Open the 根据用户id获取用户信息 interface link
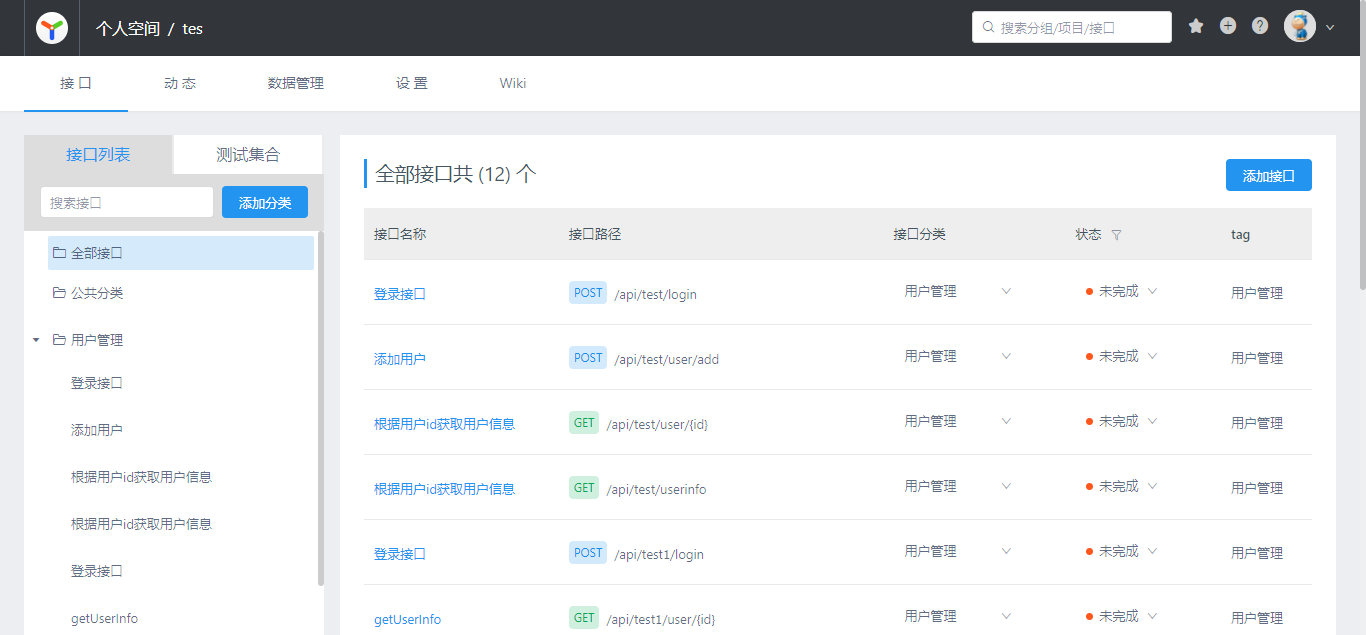 click(443, 423)
